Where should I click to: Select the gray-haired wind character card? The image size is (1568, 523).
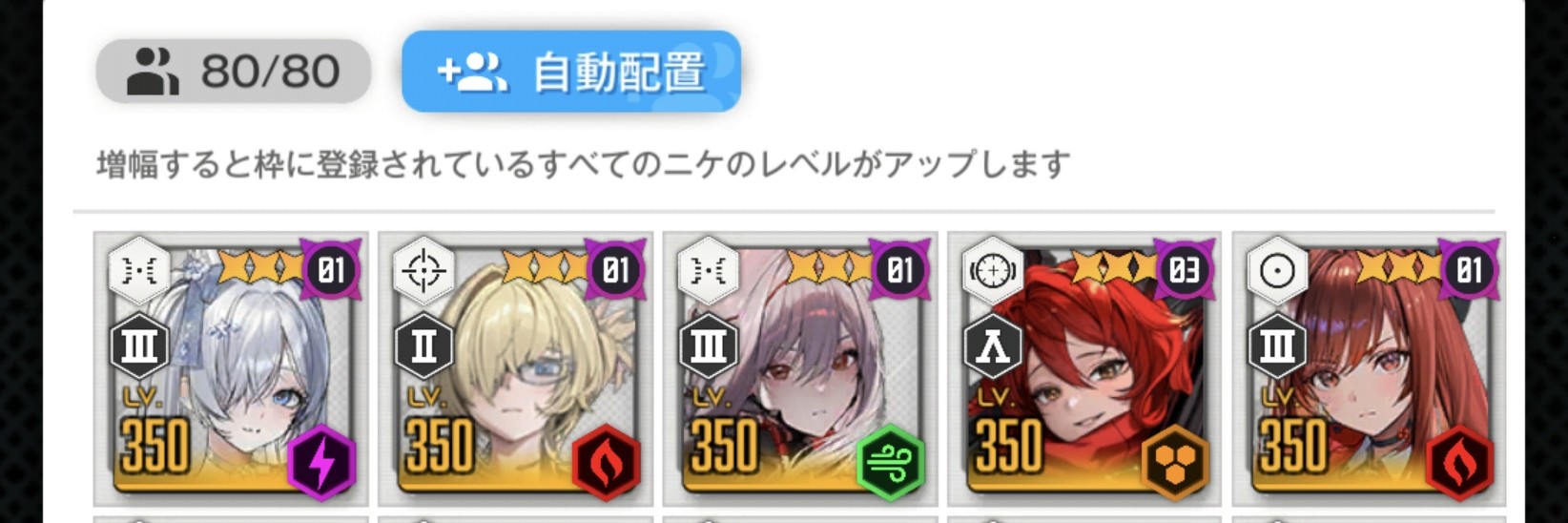pyautogui.click(x=800, y=368)
